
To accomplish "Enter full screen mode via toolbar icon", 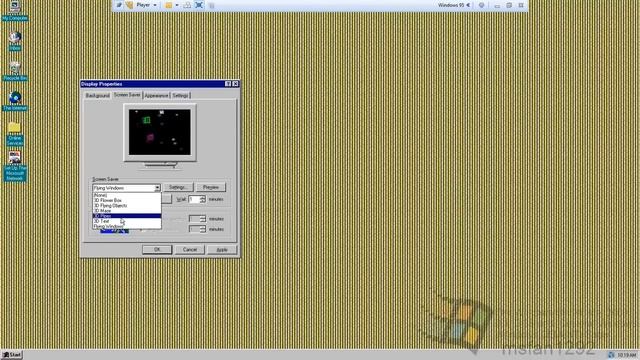I will pos(199,5).
